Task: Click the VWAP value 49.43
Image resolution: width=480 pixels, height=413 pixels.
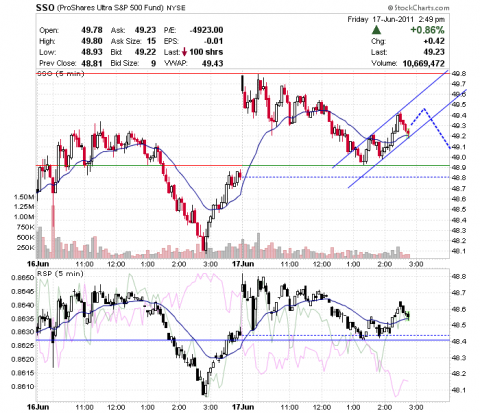Action: pyautogui.click(x=213, y=63)
